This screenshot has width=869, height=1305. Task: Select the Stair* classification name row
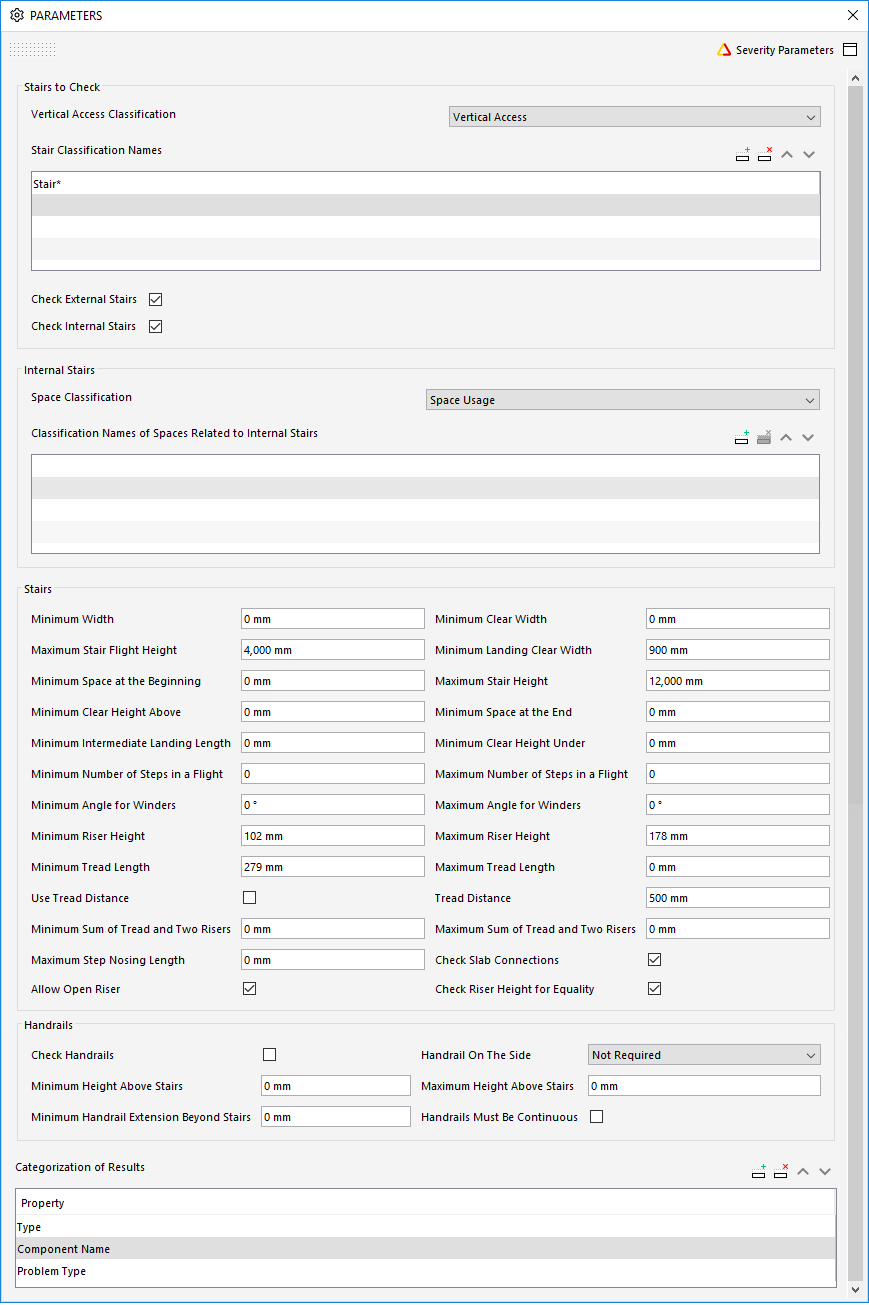coord(426,184)
